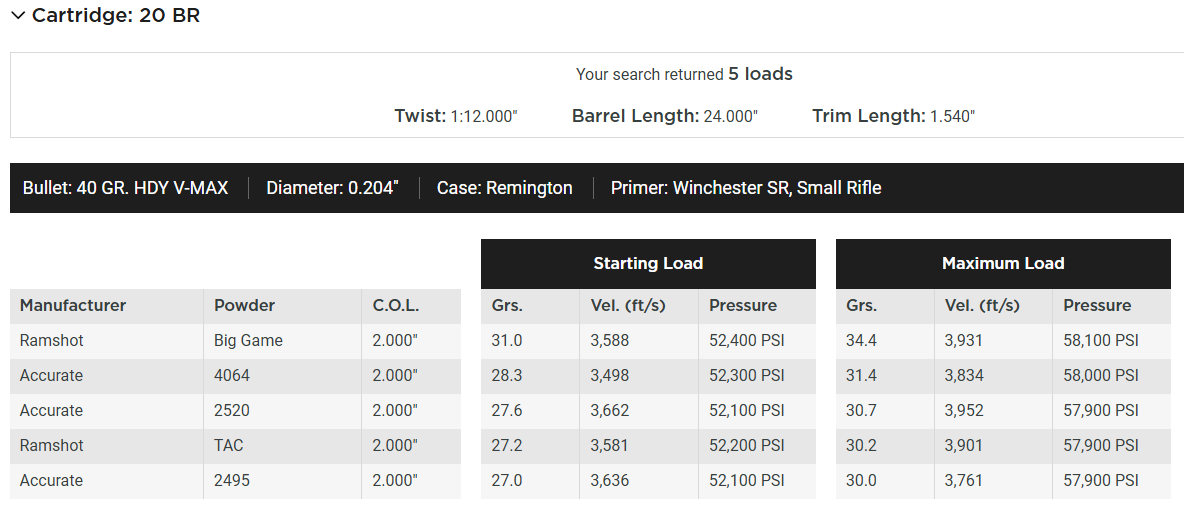
Task: Select the Maximum Load header
Action: pyautogui.click(x=1003, y=263)
